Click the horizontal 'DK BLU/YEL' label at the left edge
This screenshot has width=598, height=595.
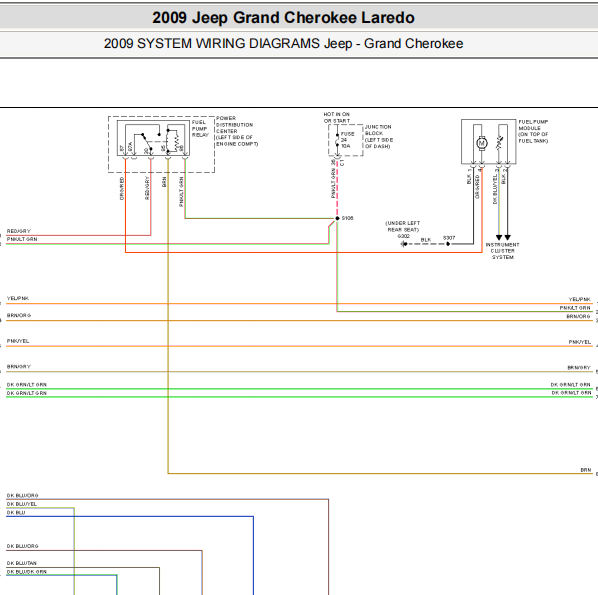22,504
